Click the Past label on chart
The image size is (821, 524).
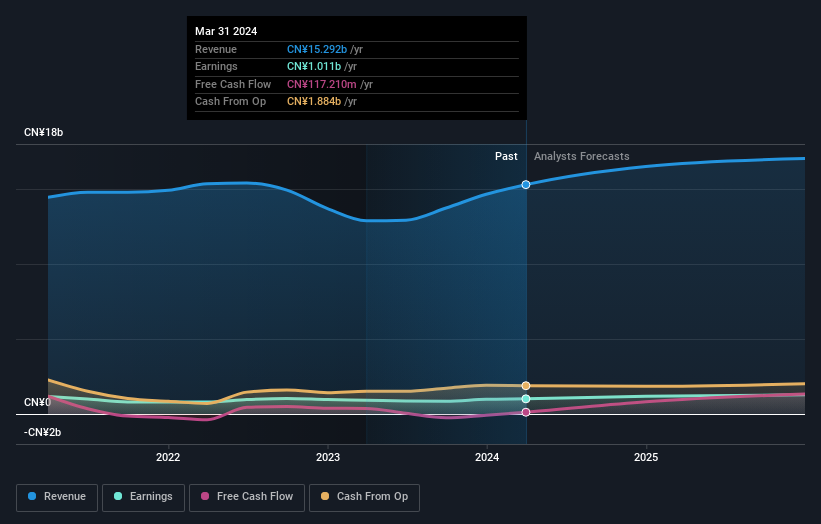(506, 156)
